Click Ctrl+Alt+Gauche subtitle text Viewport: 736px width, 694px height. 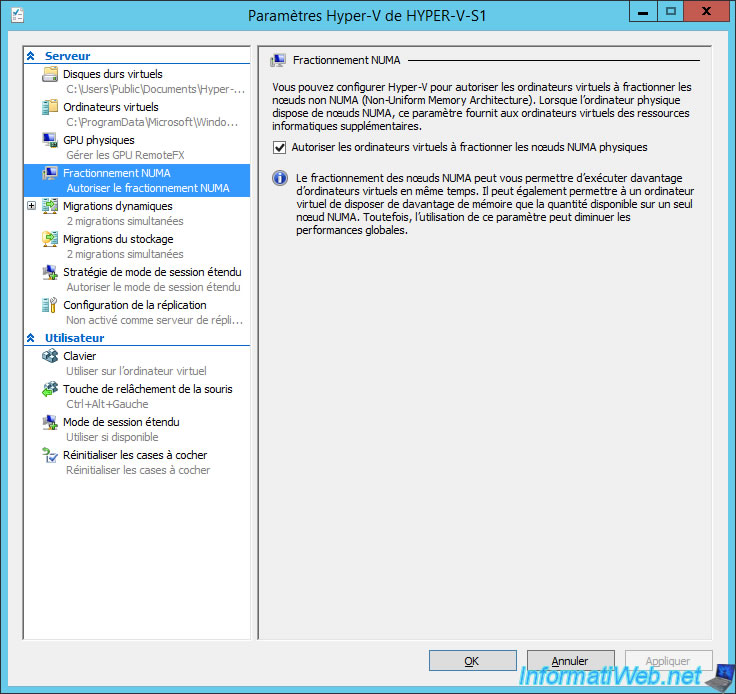pyautogui.click(x=107, y=404)
